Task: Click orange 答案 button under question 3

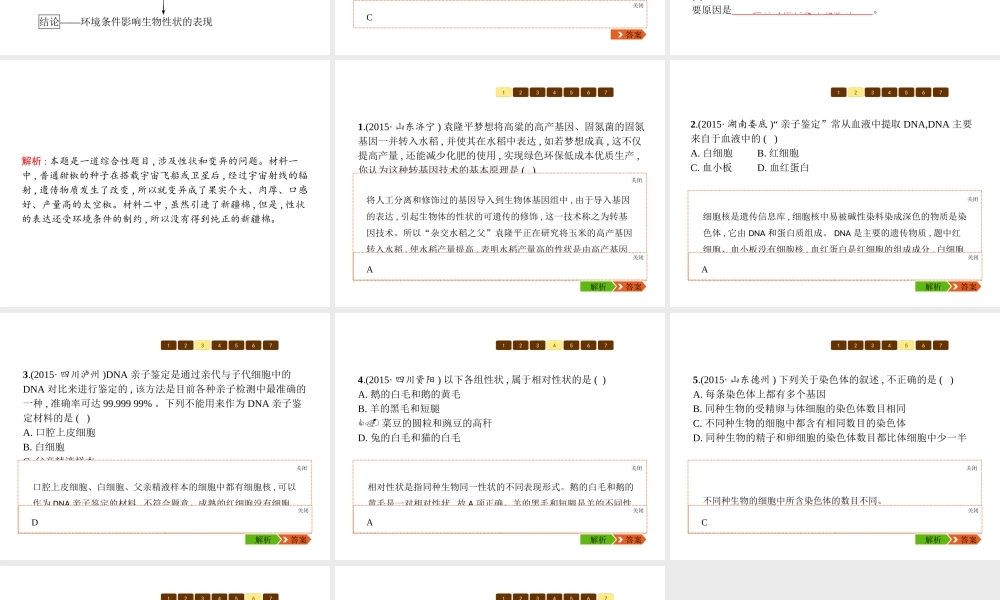Action: (297, 540)
